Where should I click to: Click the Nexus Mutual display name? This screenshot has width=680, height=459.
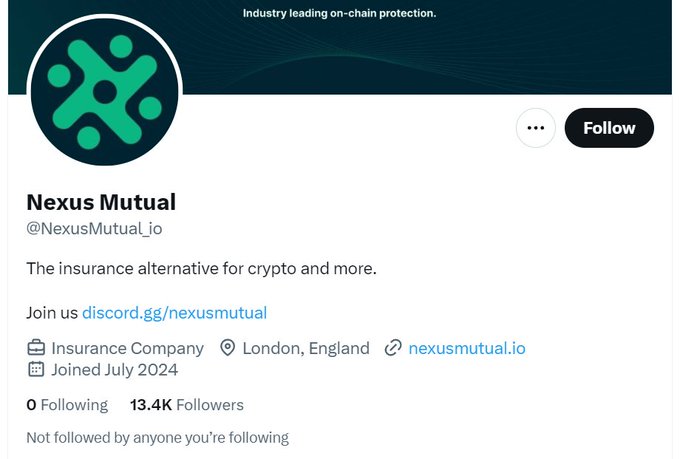[x=101, y=202]
